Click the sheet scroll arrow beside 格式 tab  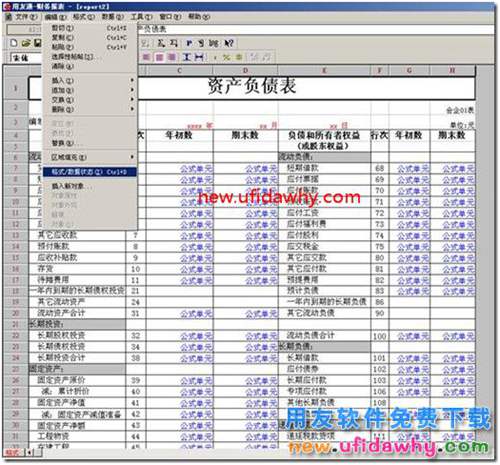30,452
